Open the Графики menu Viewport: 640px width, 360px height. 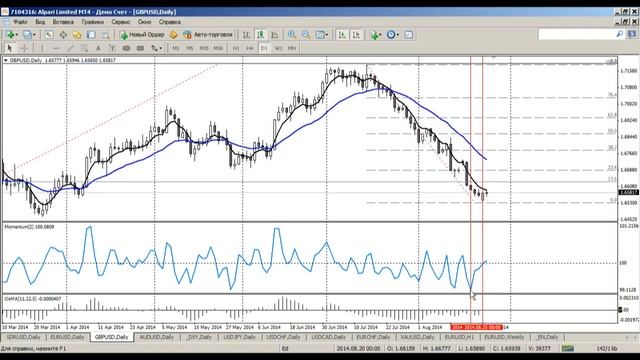tap(93, 22)
